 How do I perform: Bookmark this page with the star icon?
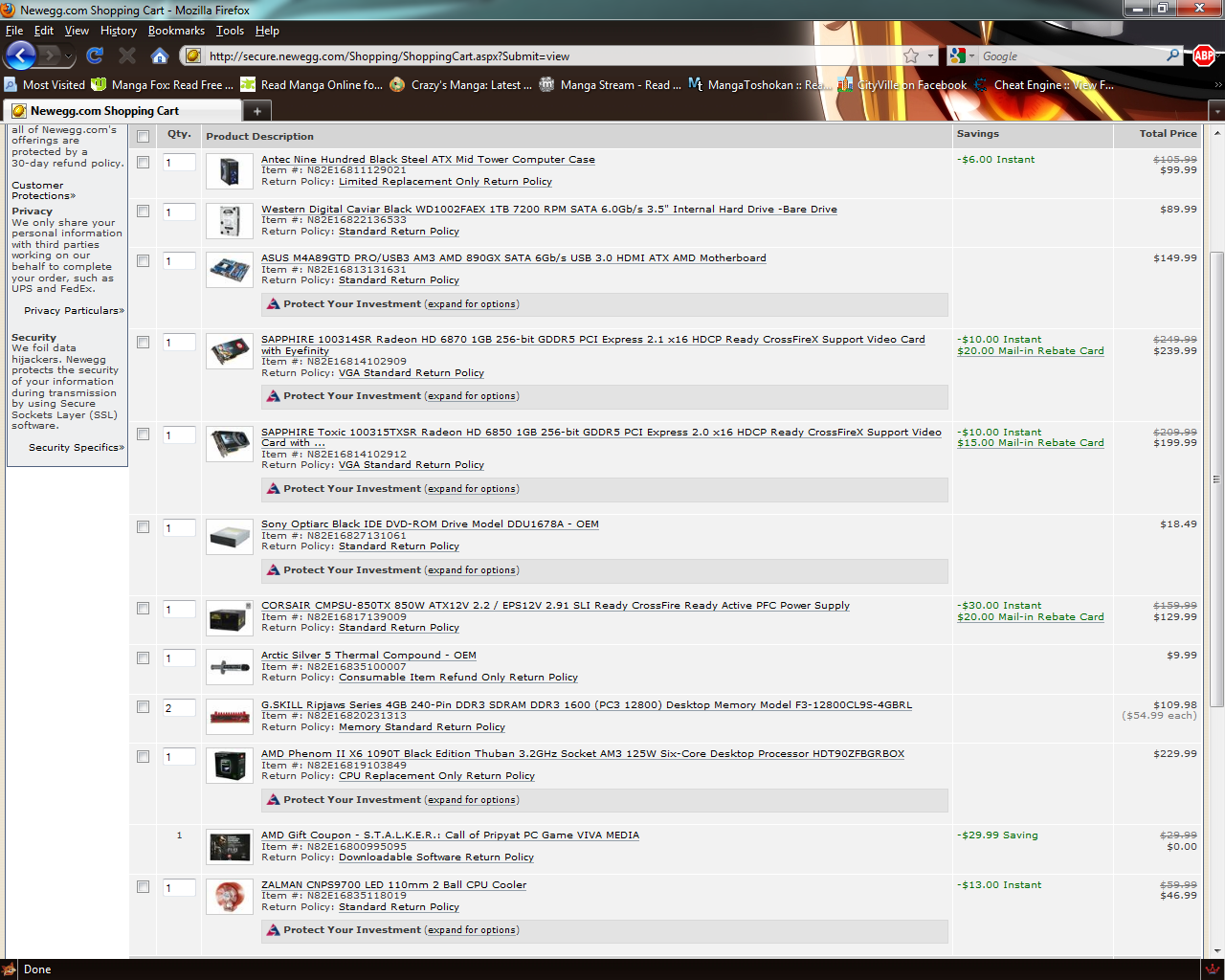pos(911,56)
